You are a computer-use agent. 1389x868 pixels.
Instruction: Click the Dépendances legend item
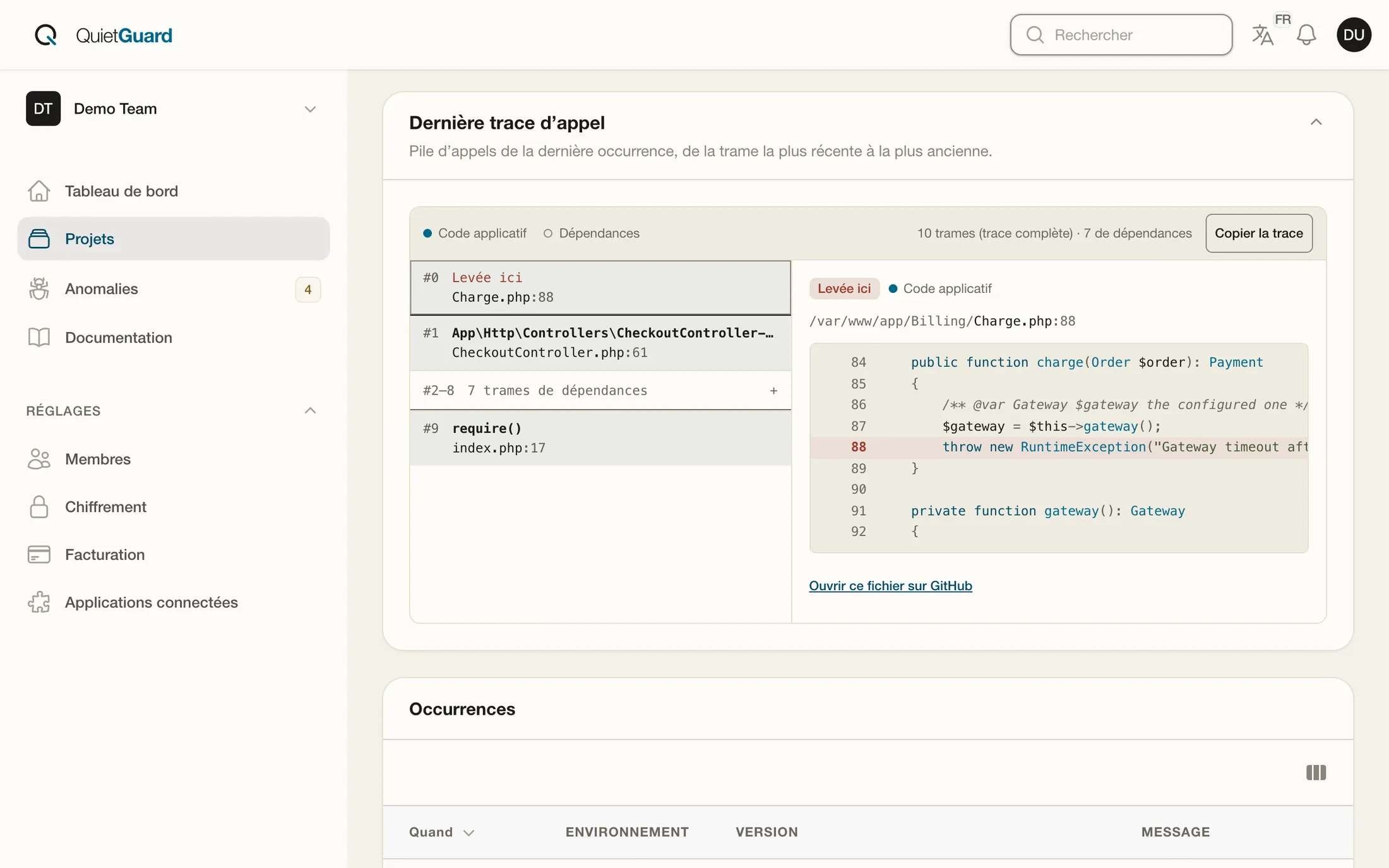coord(592,233)
